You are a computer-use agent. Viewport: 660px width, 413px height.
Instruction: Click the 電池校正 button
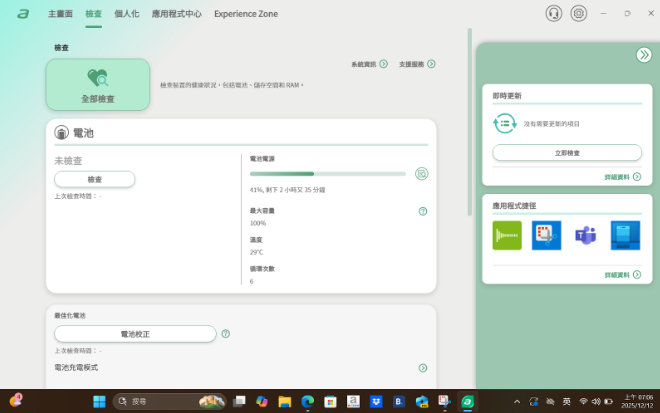135,334
